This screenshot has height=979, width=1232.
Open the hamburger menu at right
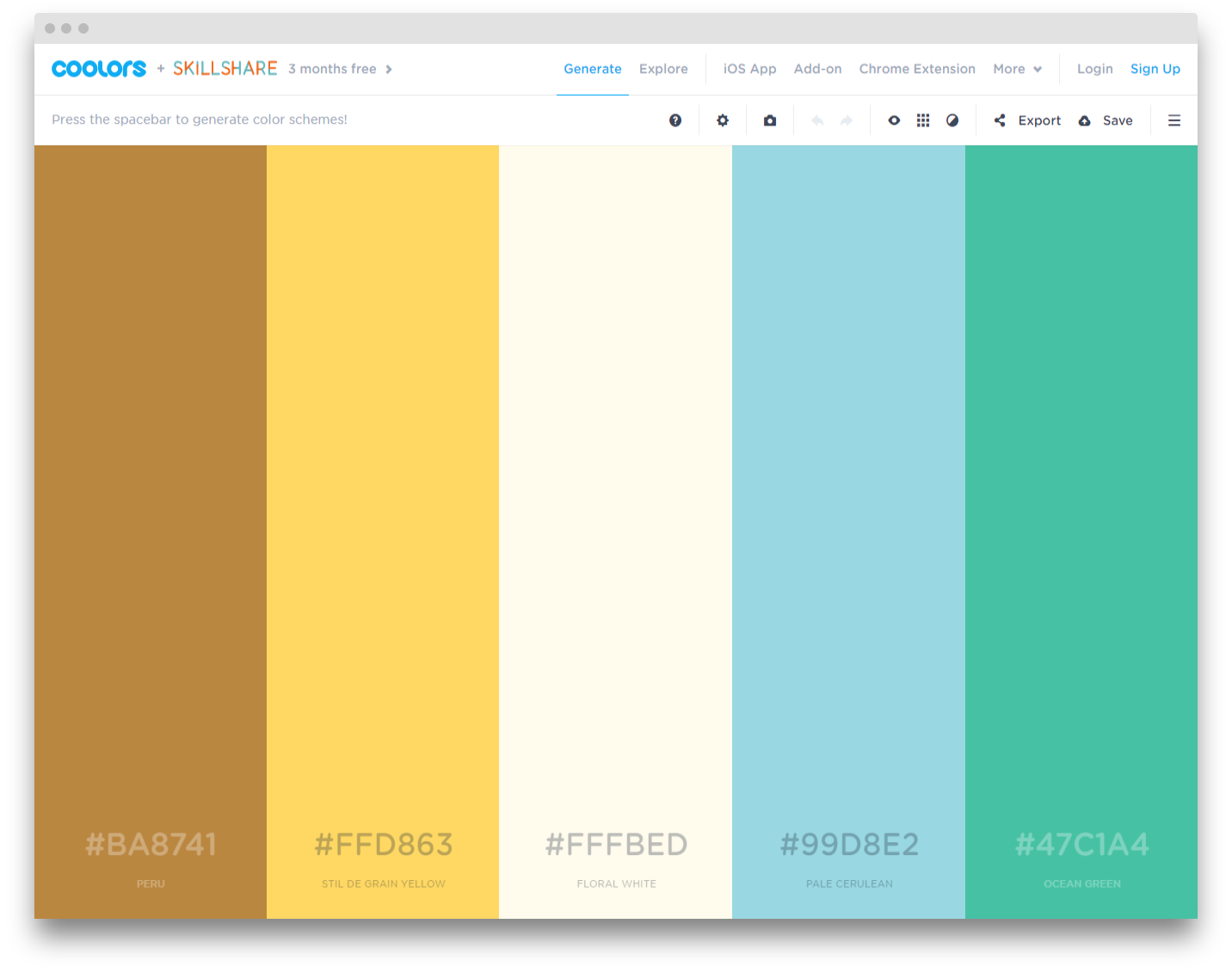coord(1174,120)
